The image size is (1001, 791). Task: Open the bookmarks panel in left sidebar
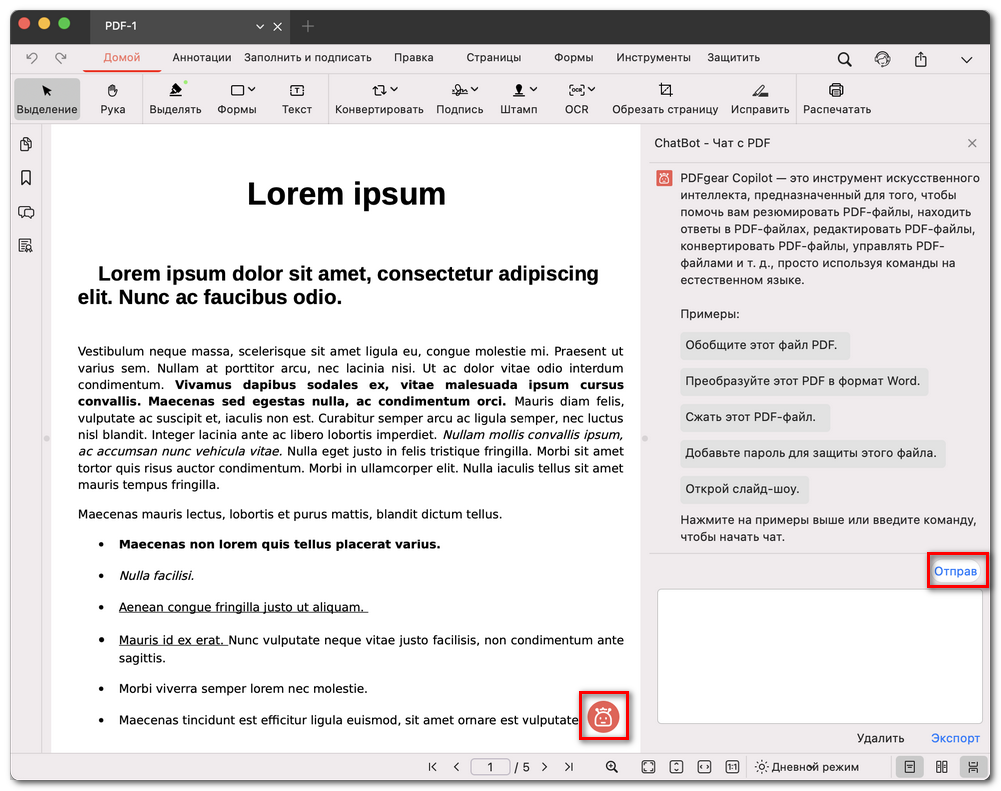pos(26,178)
